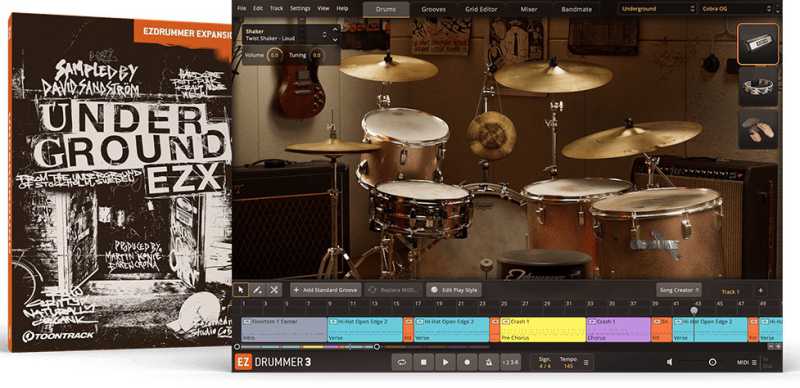Image resolution: width=800 pixels, height=388 pixels.
Task: Click bar number 17 on ruler
Action: (x=418, y=303)
